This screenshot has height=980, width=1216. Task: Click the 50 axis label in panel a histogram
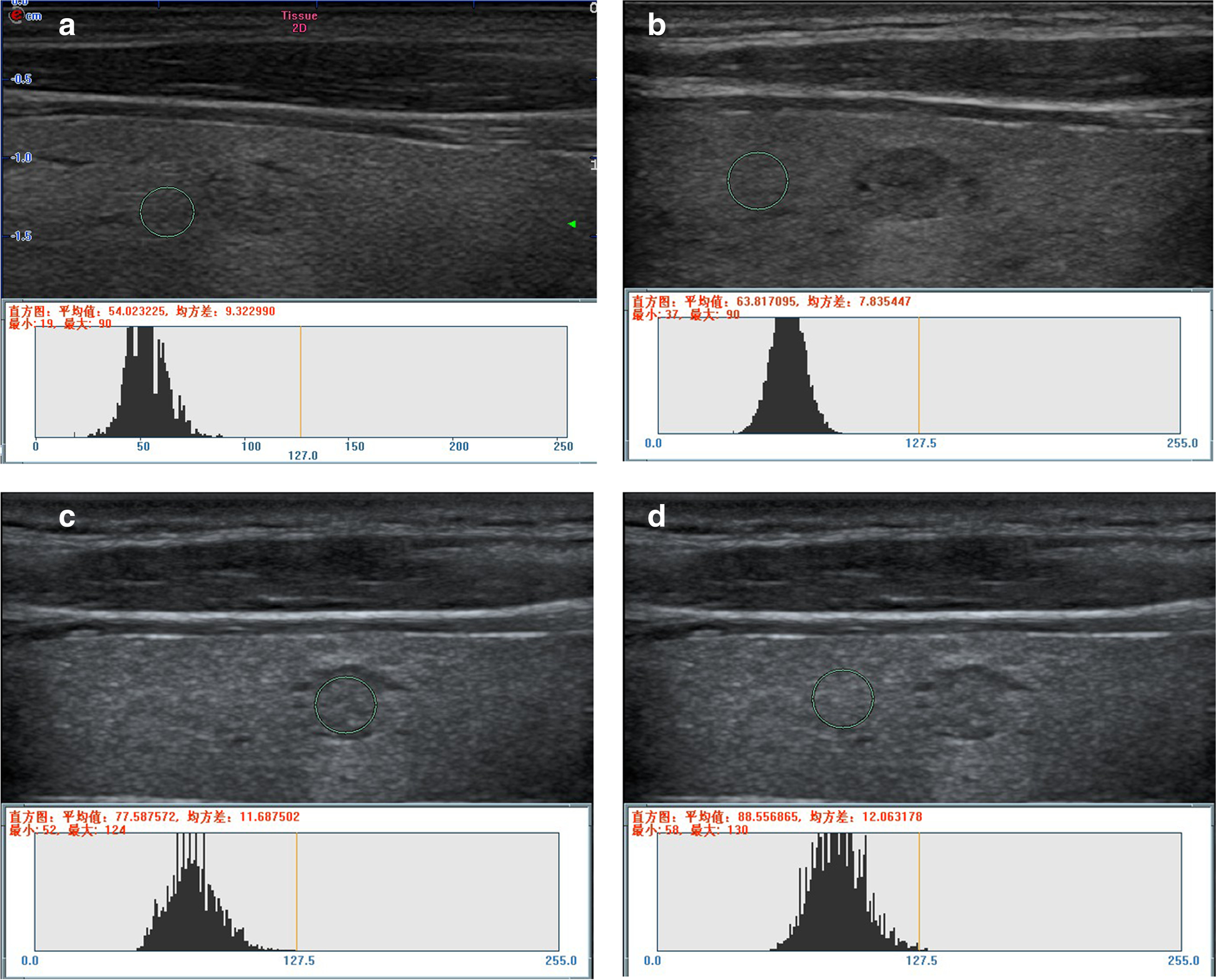pyautogui.click(x=143, y=447)
